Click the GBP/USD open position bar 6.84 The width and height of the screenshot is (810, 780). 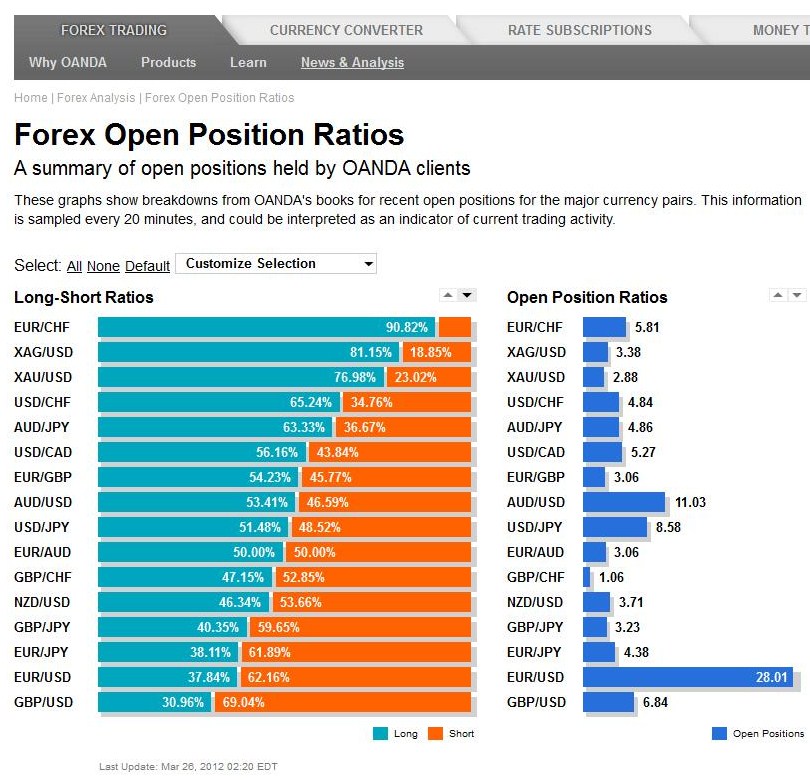609,702
